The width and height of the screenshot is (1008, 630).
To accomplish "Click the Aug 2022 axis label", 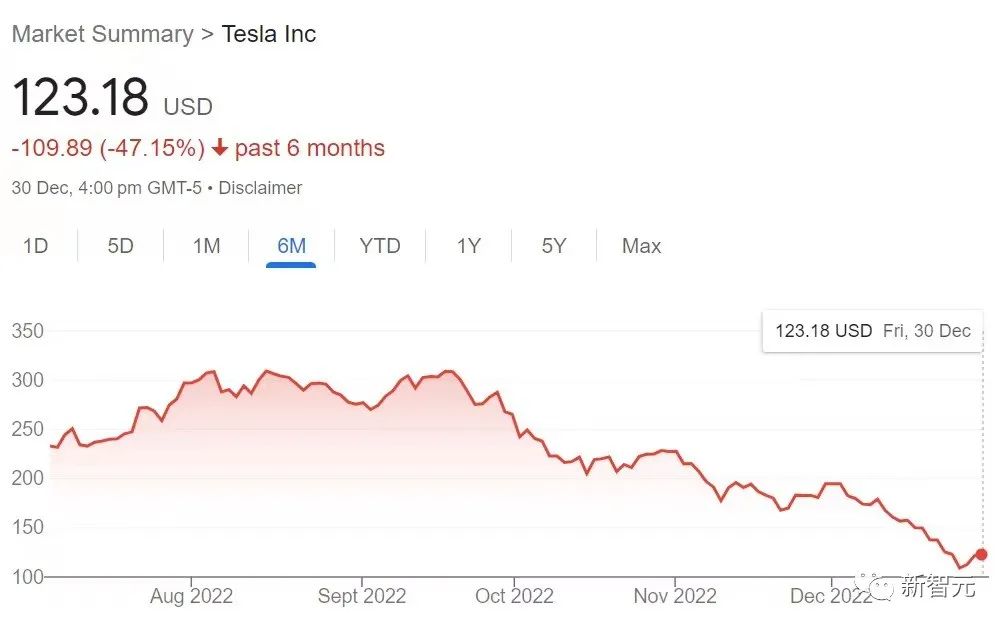I will (x=191, y=596).
